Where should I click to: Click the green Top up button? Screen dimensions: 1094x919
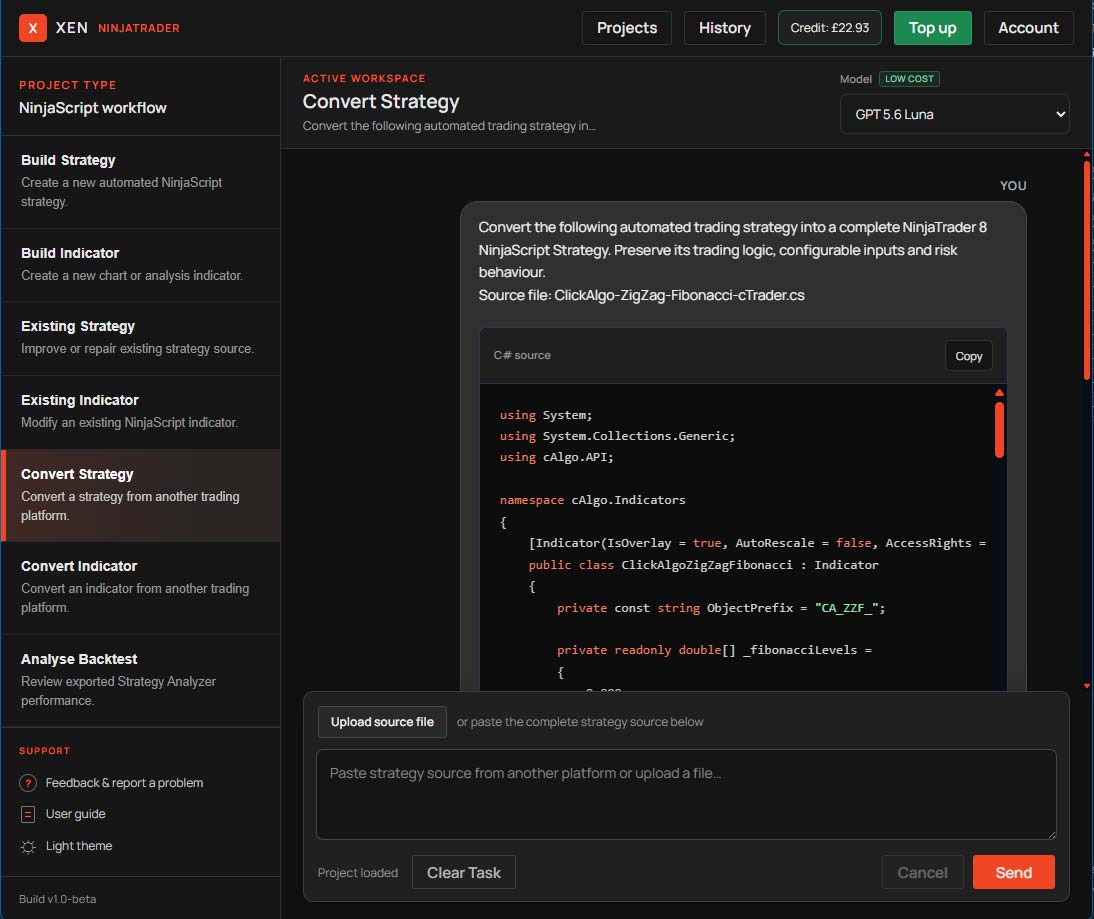(x=932, y=28)
